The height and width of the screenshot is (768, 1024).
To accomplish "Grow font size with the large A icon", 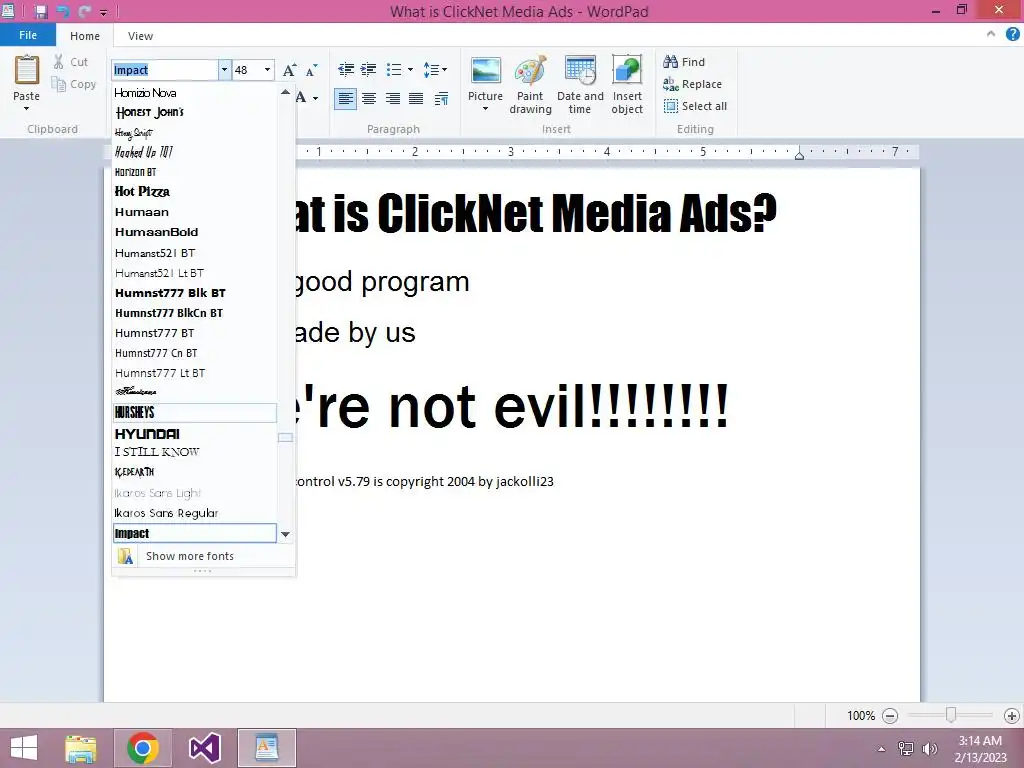I will [x=289, y=70].
